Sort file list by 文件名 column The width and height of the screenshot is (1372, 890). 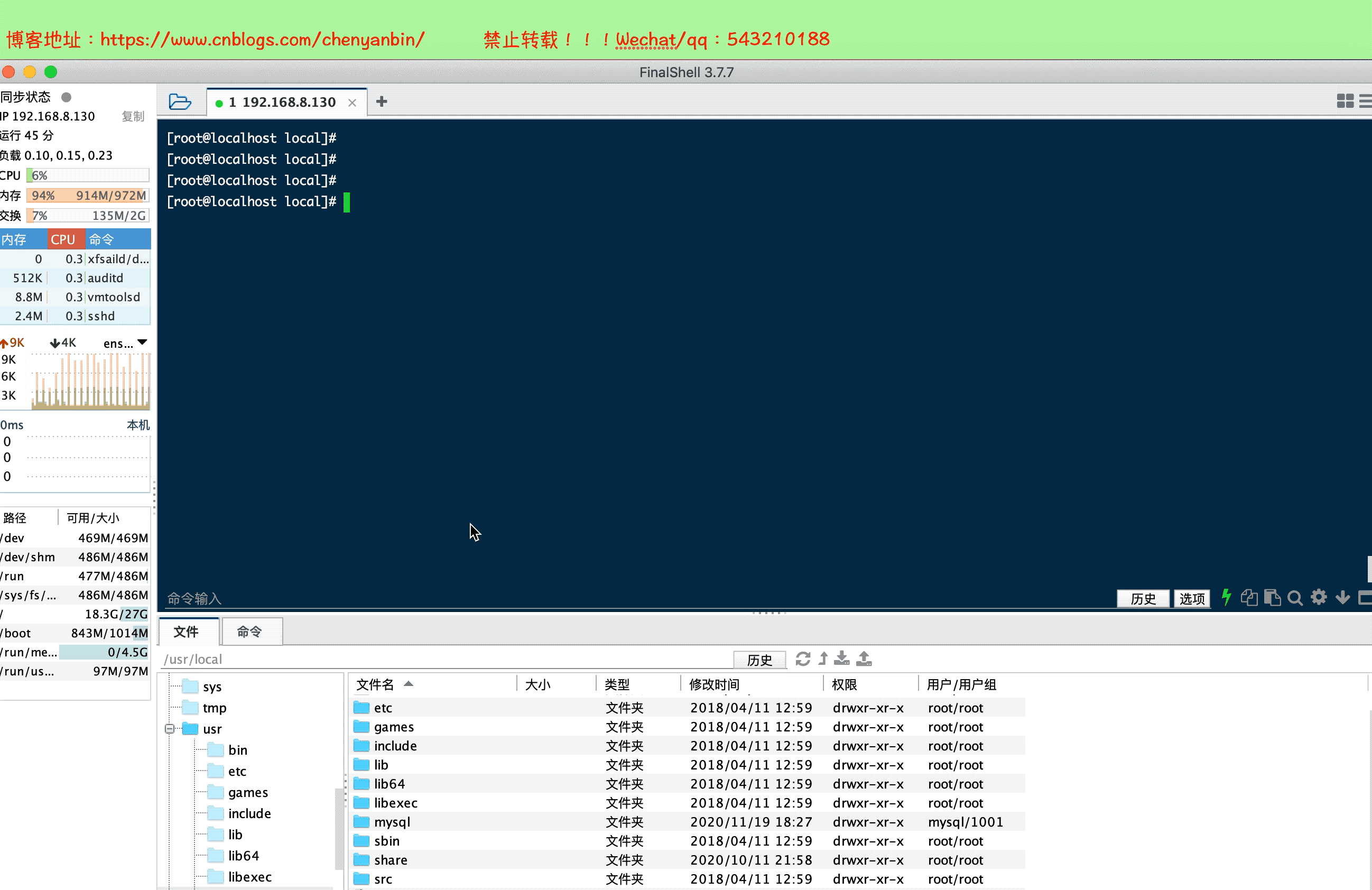pos(432,684)
